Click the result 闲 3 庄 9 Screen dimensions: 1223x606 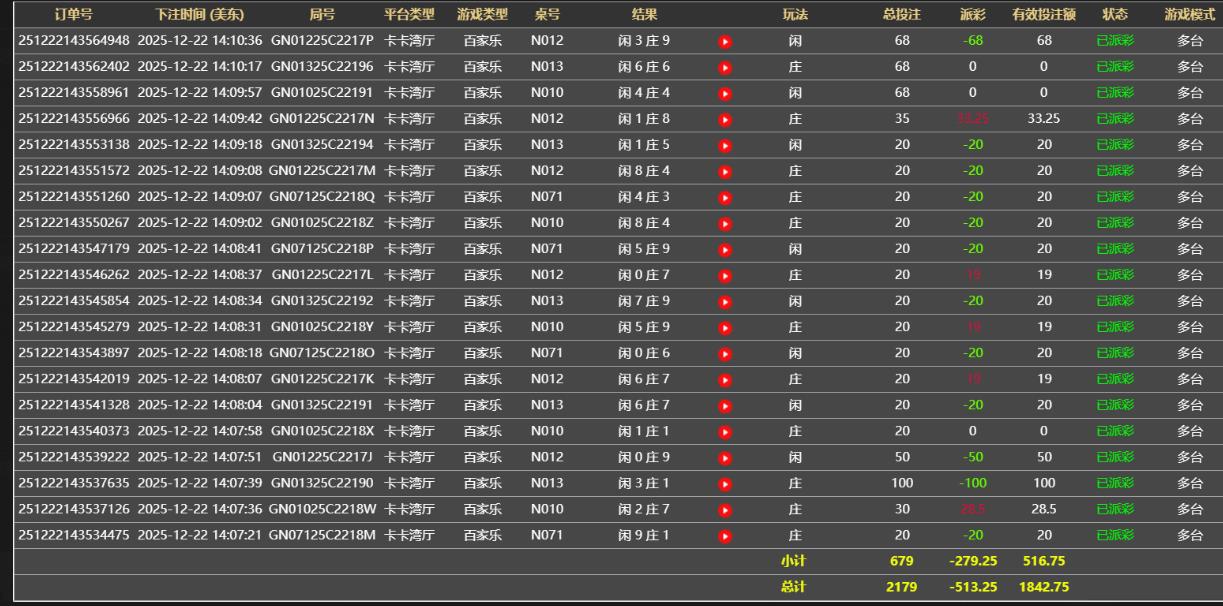(x=644, y=41)
